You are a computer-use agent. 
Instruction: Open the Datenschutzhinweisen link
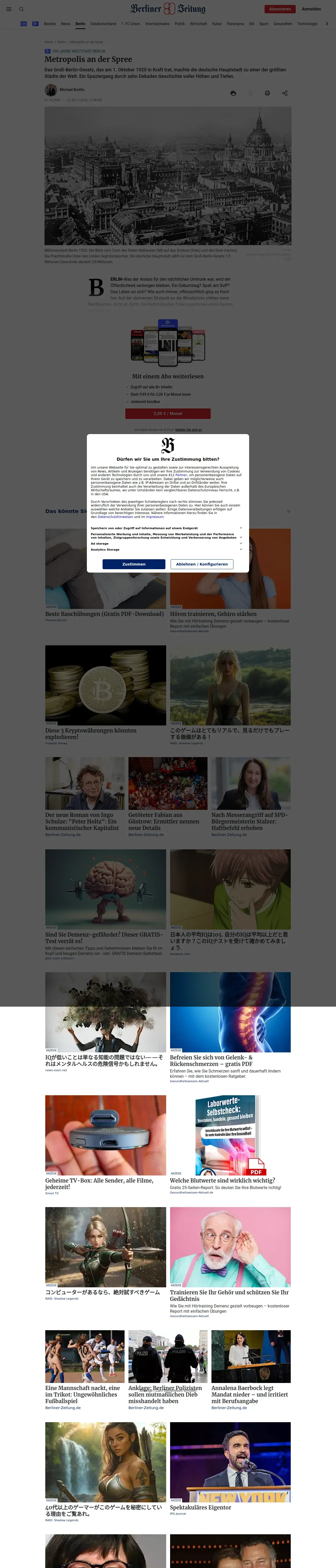pos(115,517)
